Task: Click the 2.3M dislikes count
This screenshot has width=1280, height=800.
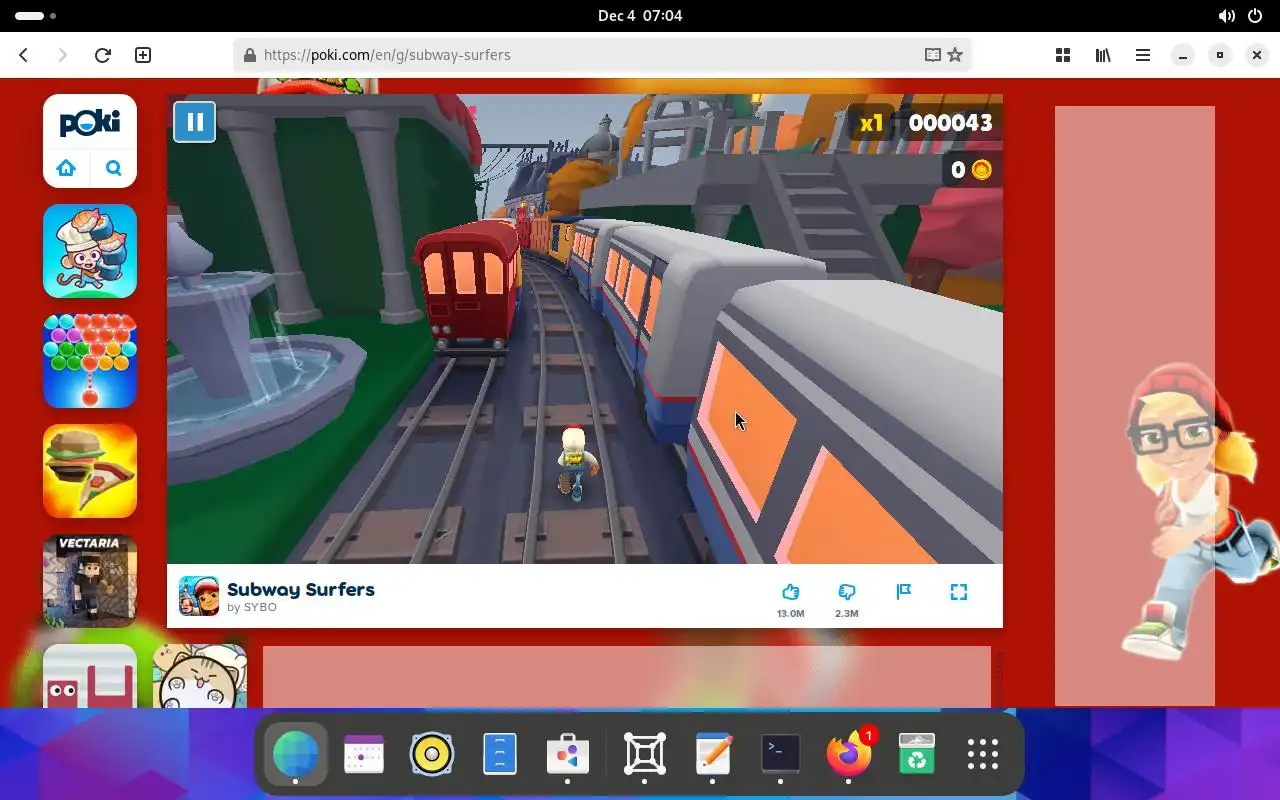Action: pyautogui.click(x=847, y=614)
